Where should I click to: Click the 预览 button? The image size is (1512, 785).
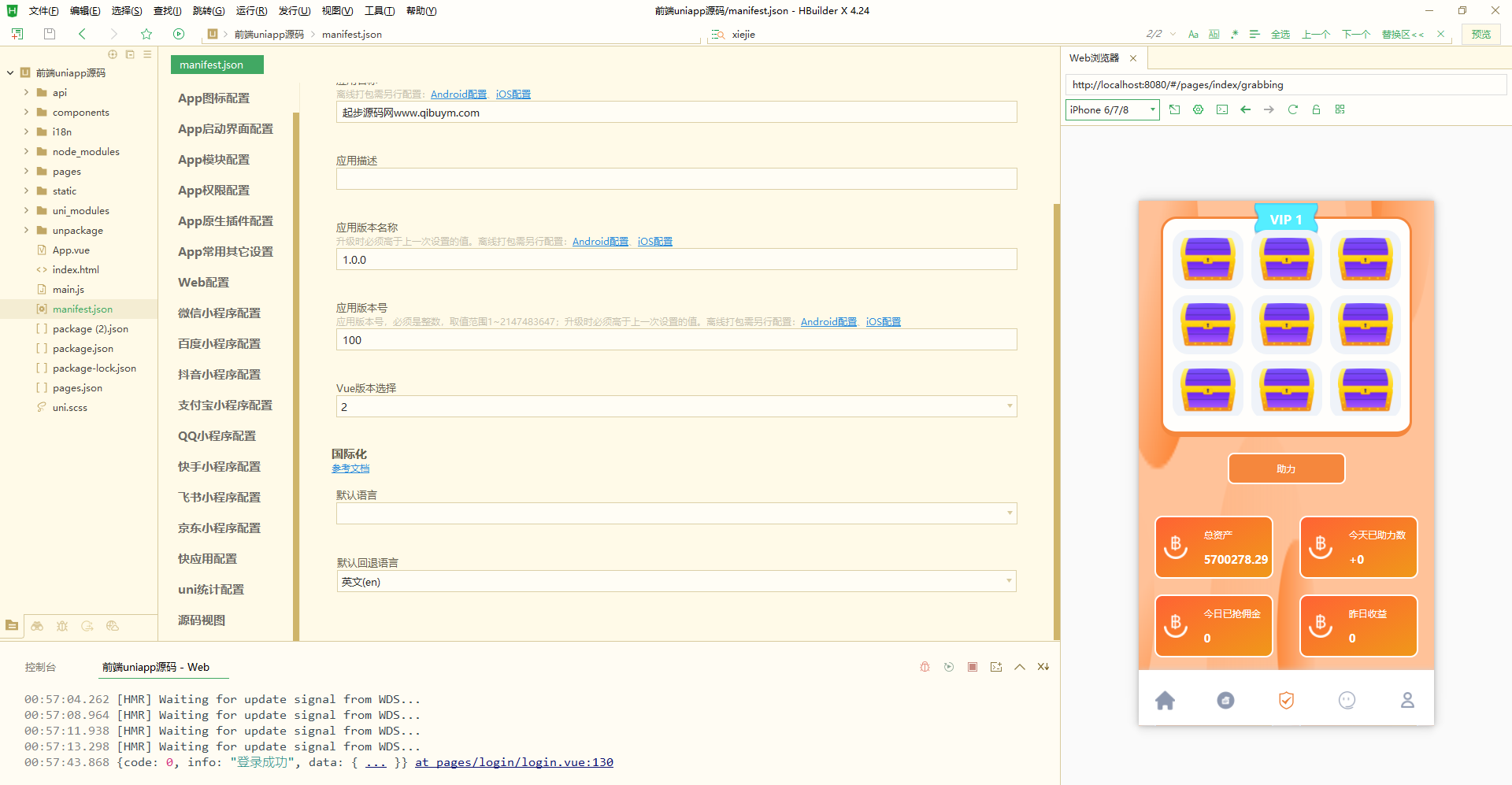pos(1480,34)
